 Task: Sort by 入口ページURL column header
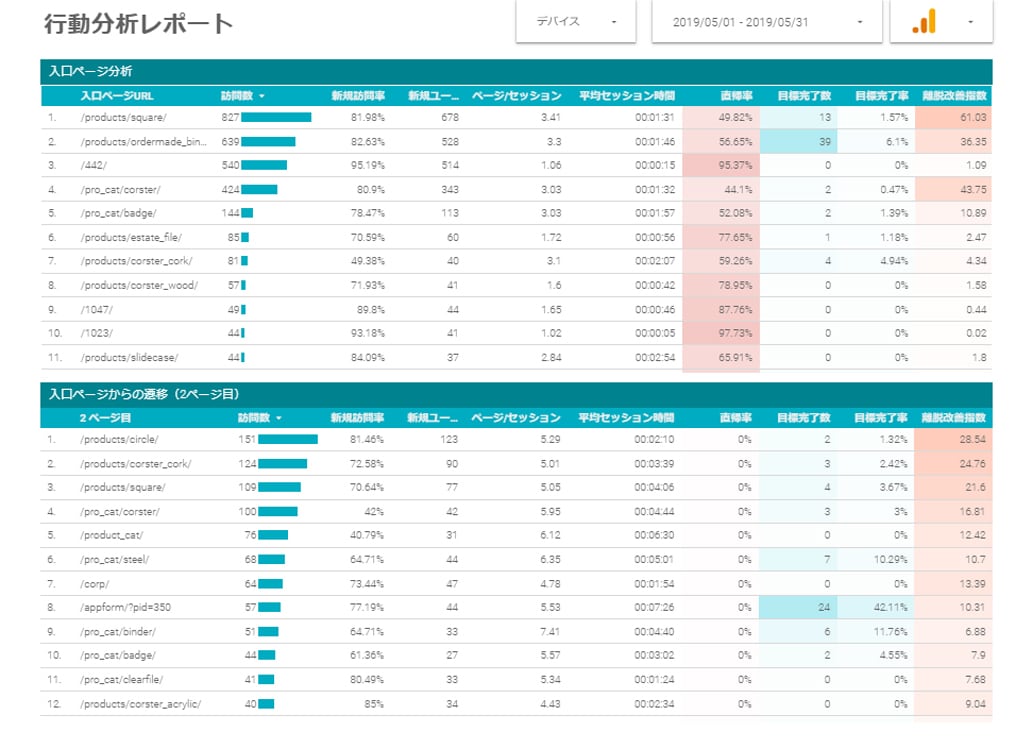(116, 97)
